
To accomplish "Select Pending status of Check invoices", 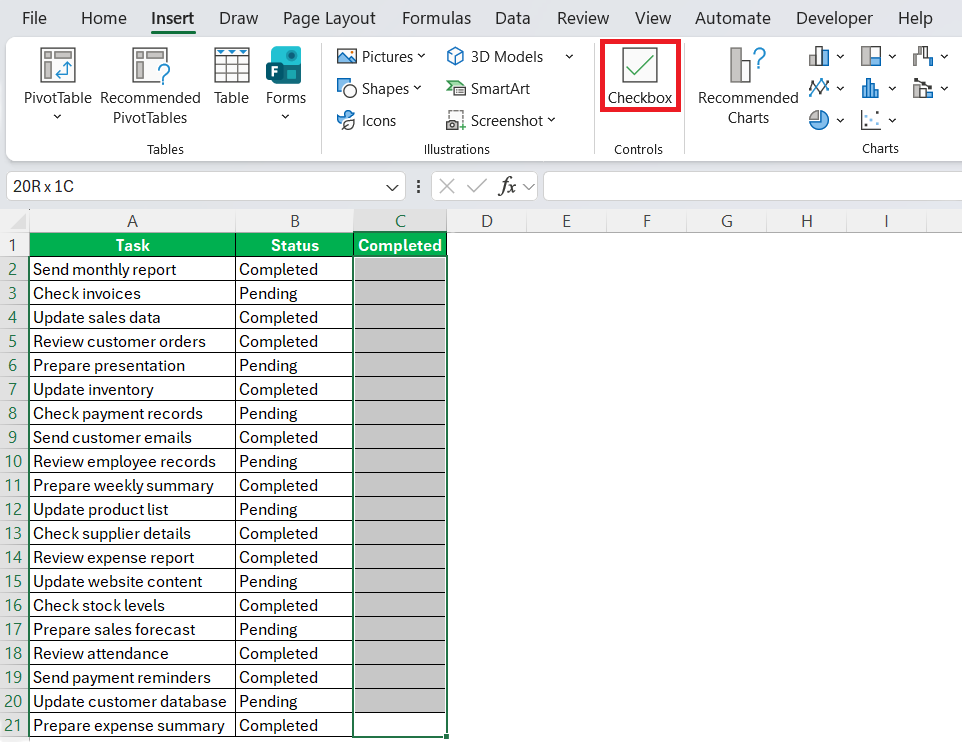I will click(x=294, y=293).
